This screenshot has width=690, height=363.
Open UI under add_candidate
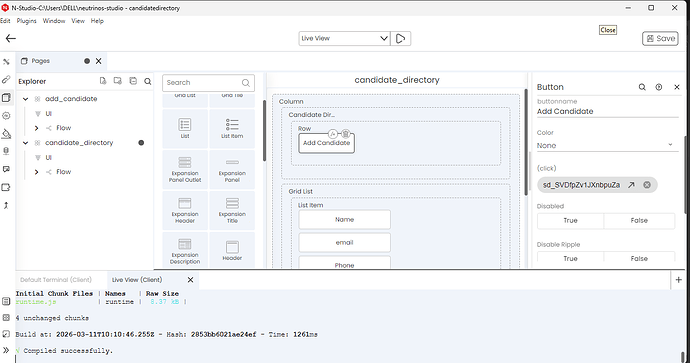(x=48, y=114)
